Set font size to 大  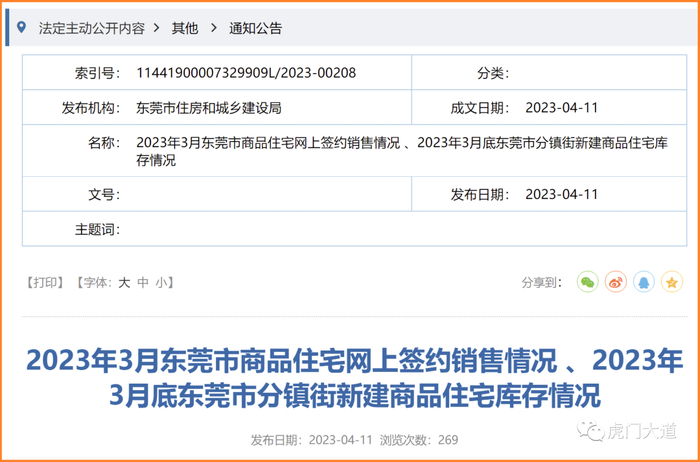tap(124, 283)
